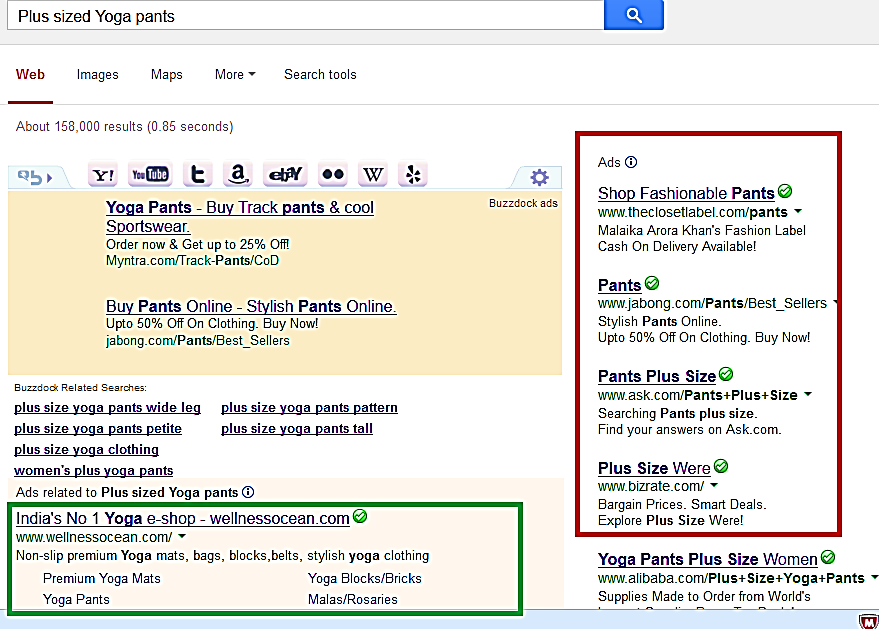Viewport: 879px width, 629px height.
Task: Click green check badge beside Yoga Pants Plus Size Women
Action: (x=828, y=557)
